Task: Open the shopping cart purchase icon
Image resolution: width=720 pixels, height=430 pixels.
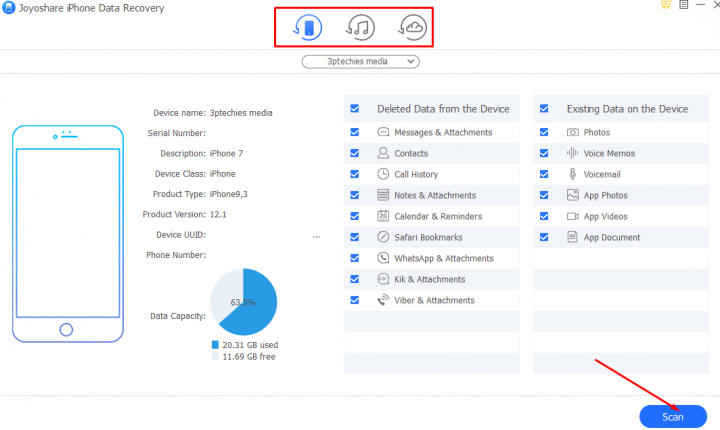Action: point(665,5)
